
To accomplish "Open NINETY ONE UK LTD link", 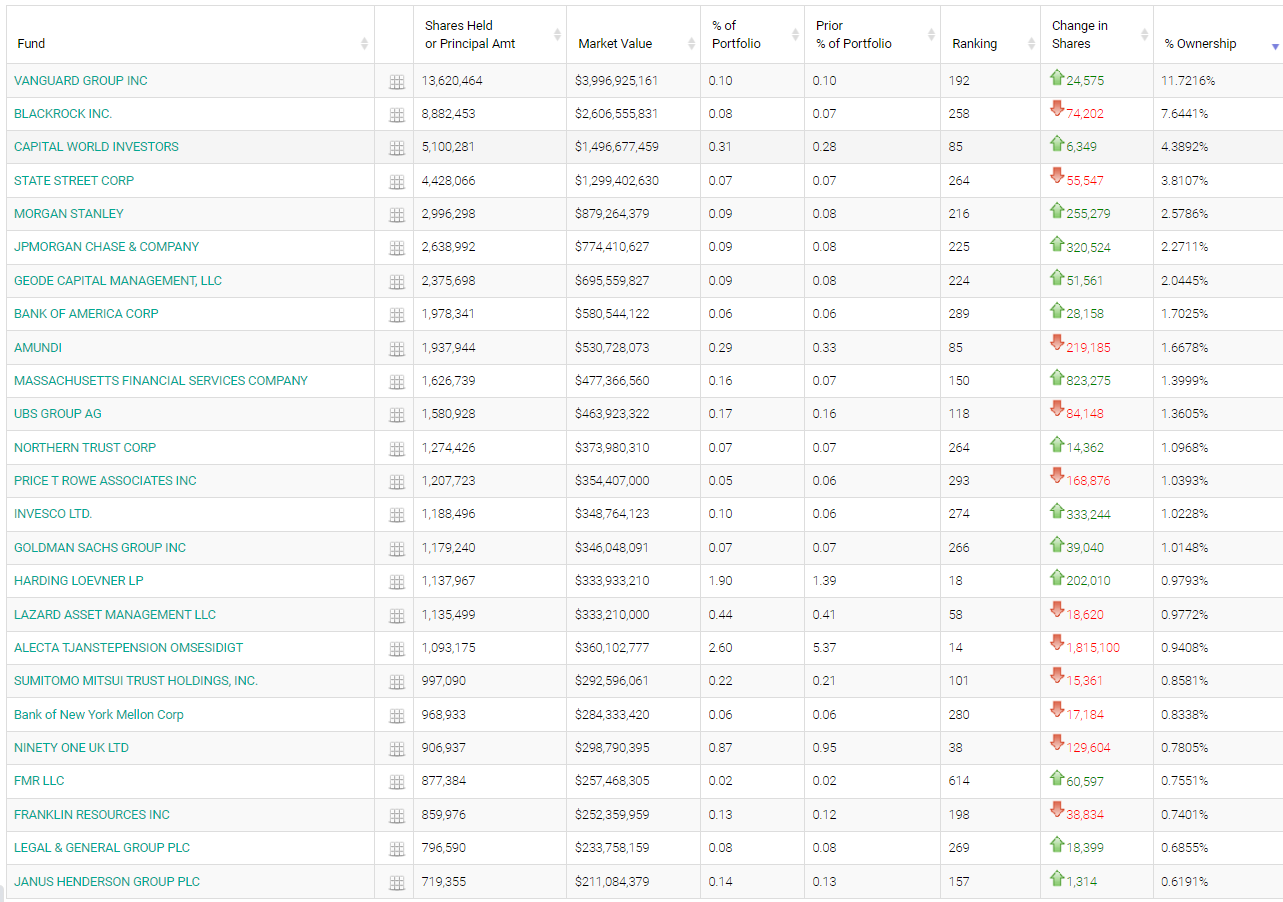I will click(71, 747).
